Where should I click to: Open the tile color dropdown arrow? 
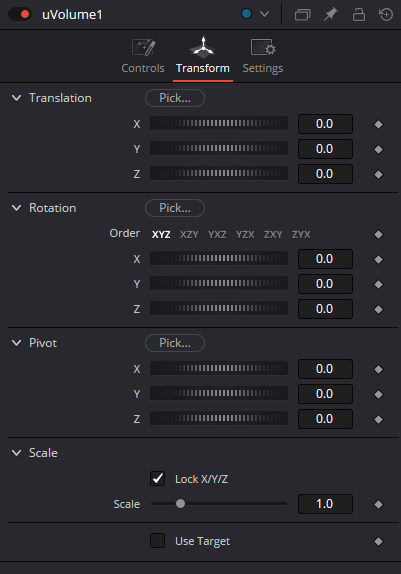tap(264, 14)
